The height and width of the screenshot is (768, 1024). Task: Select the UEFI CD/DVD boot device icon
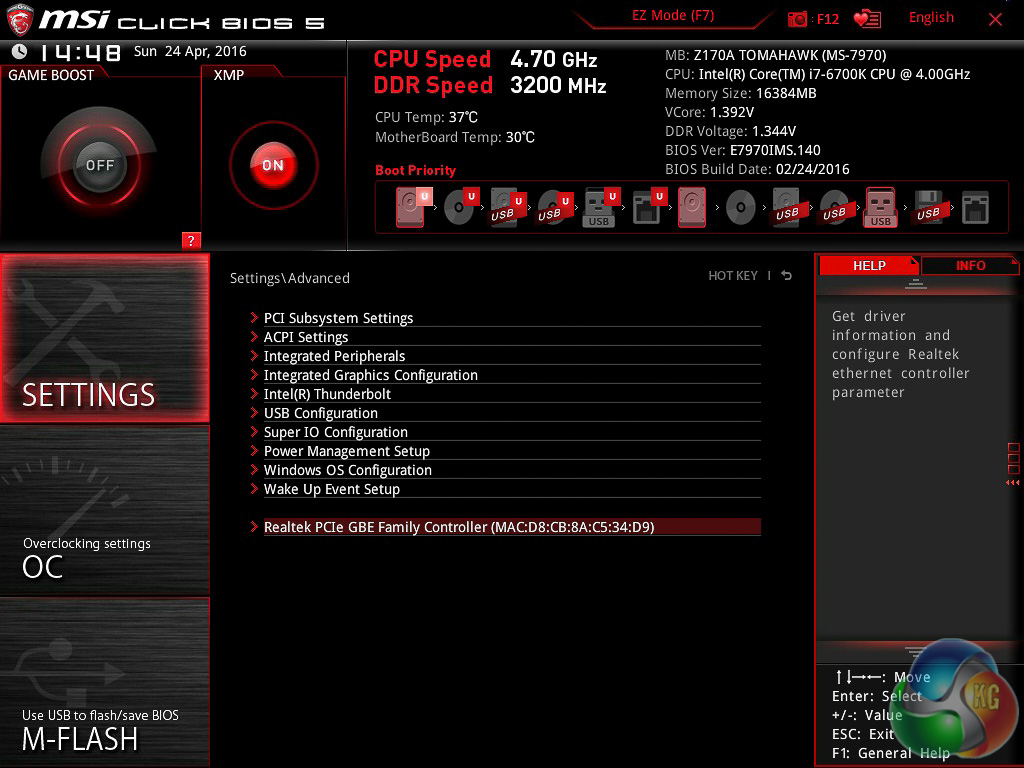461,207
